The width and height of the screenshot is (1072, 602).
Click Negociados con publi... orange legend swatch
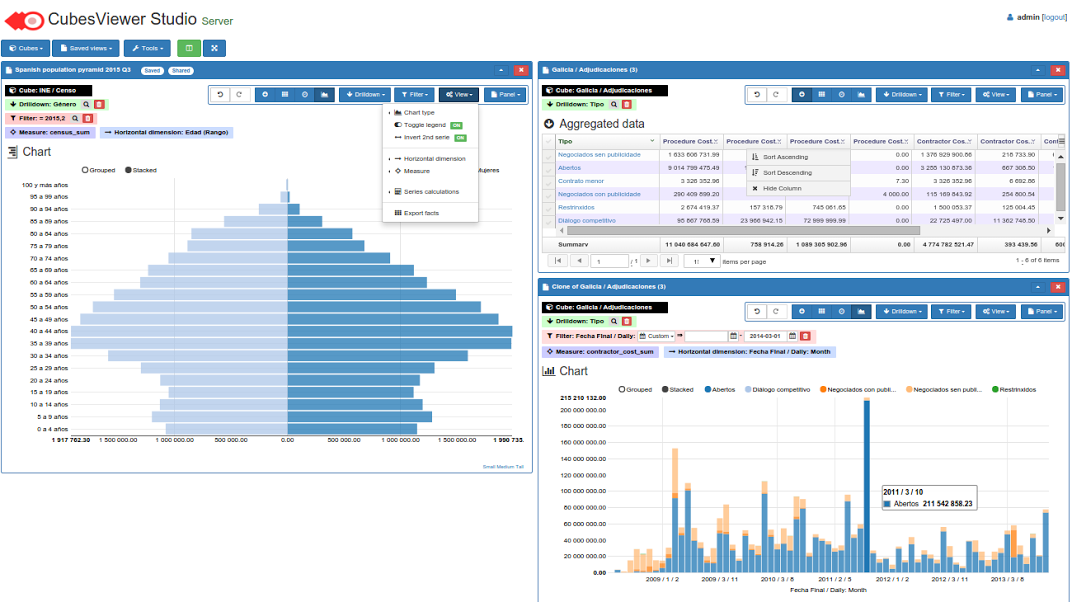point(823,389)
